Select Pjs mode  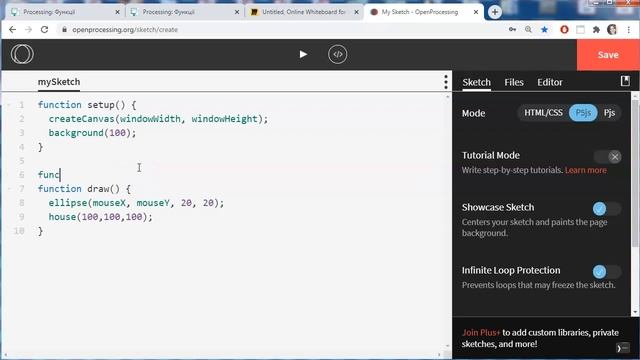(609, 113)
